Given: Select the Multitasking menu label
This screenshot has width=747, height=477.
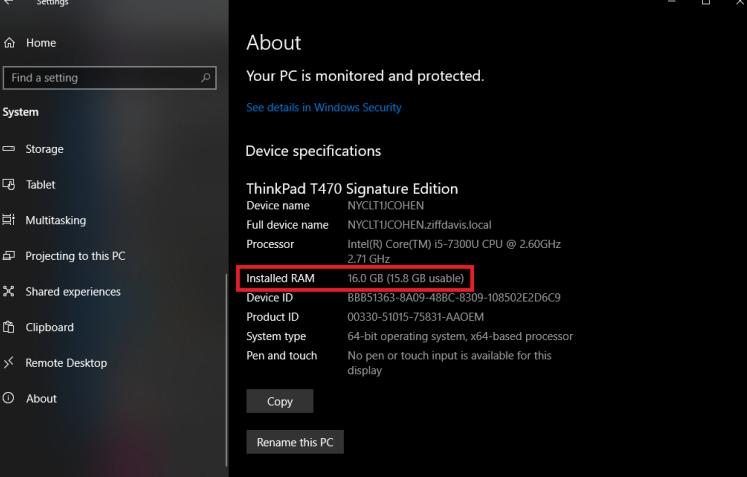Looking at the screenshot, I should click(56, 220).
